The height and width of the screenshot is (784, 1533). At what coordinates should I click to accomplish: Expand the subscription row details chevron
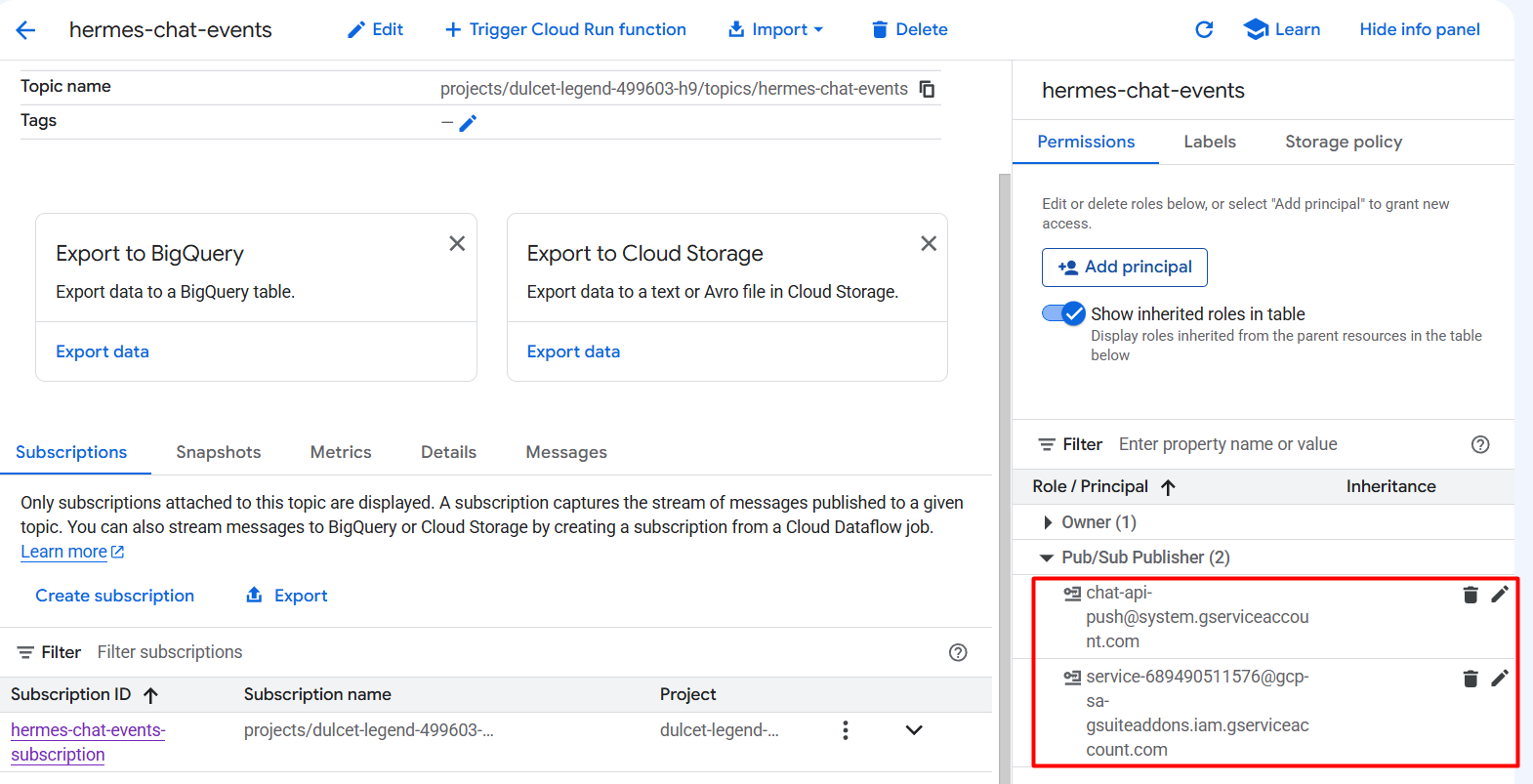pos(914,730)
